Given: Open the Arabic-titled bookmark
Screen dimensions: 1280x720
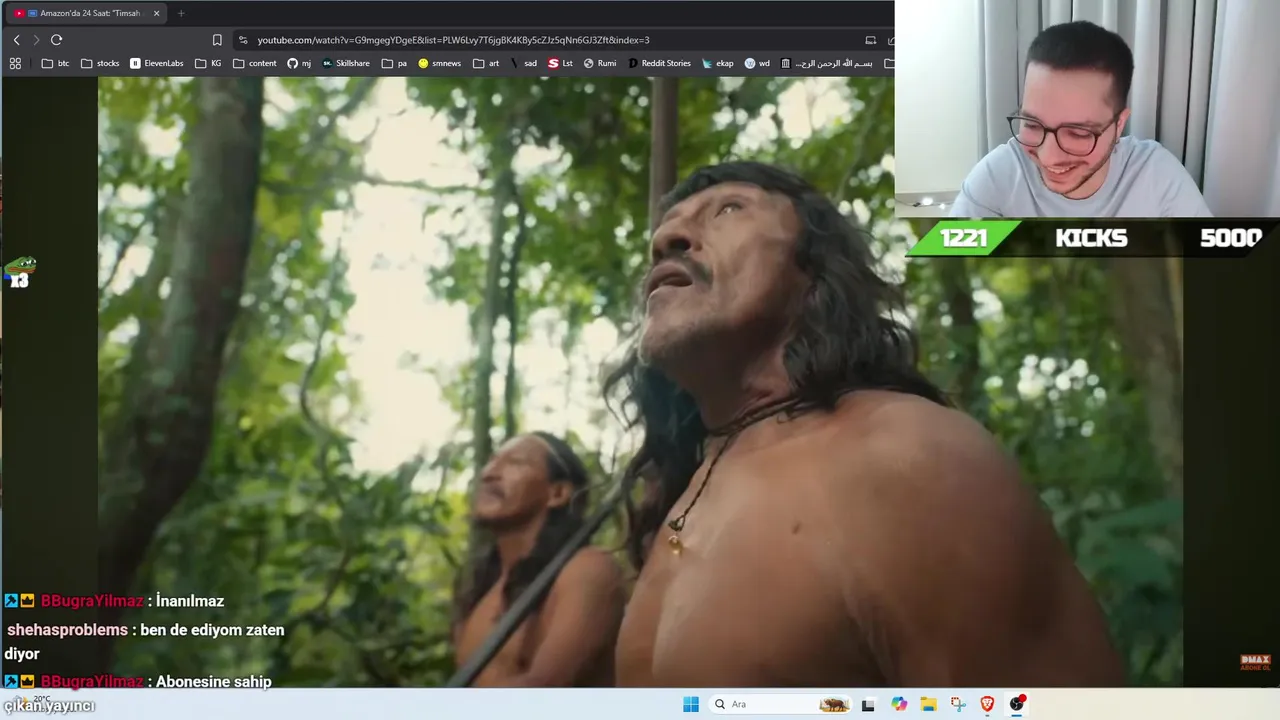Looking at the screenshot, I should click(x=826, y=63).
